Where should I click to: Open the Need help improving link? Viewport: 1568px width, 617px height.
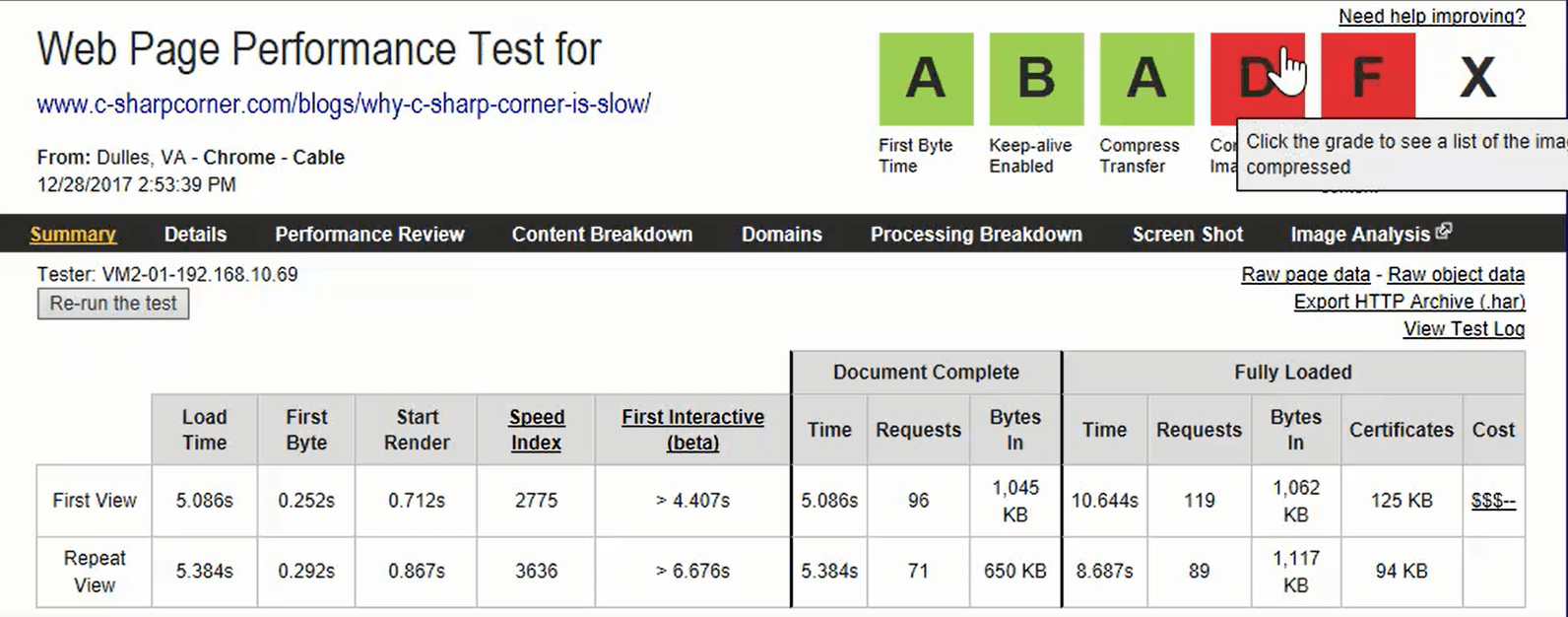tap(1428, 16)
